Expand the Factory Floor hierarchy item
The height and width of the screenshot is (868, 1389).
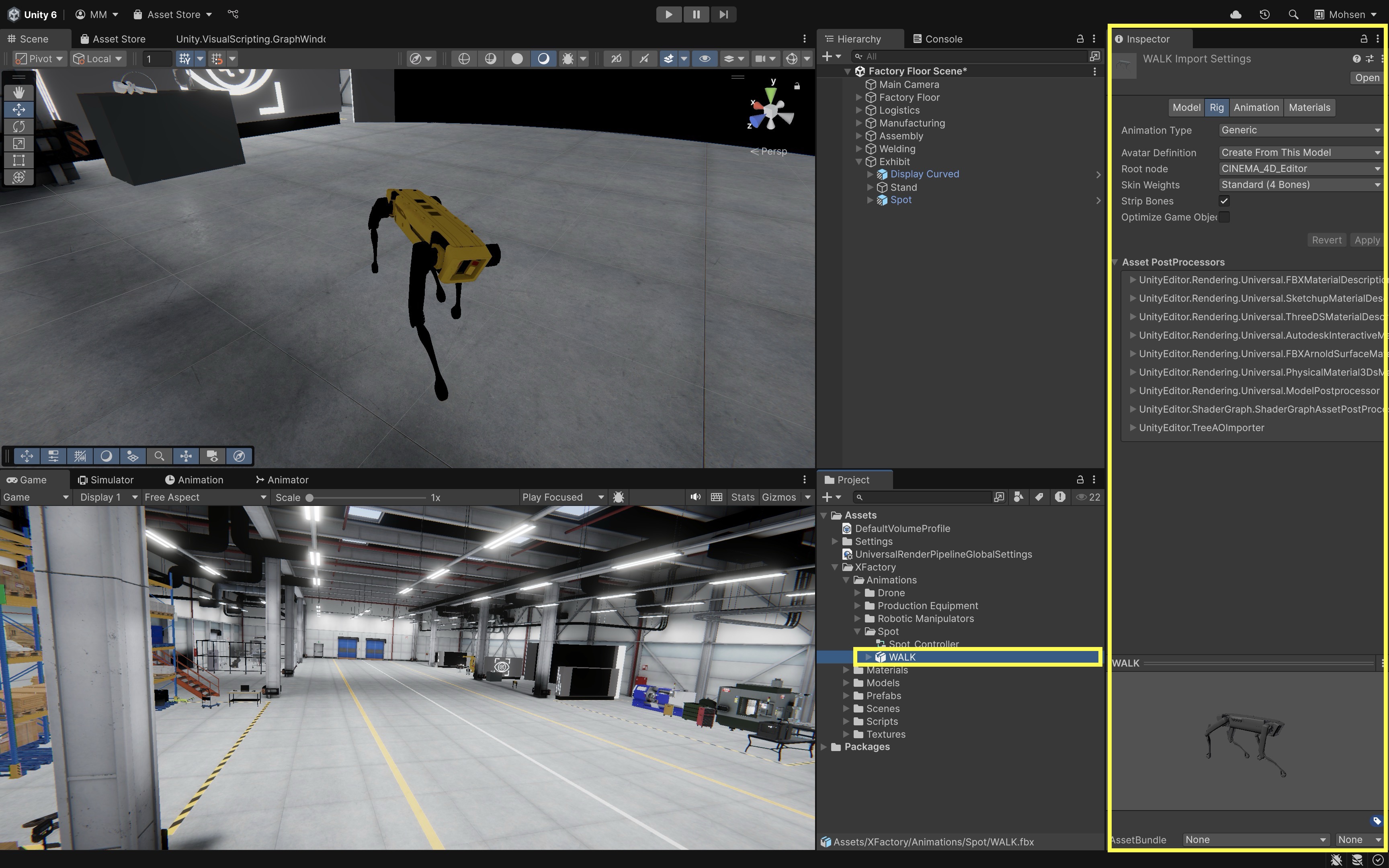pyautogui.click(x=858, y=98)
